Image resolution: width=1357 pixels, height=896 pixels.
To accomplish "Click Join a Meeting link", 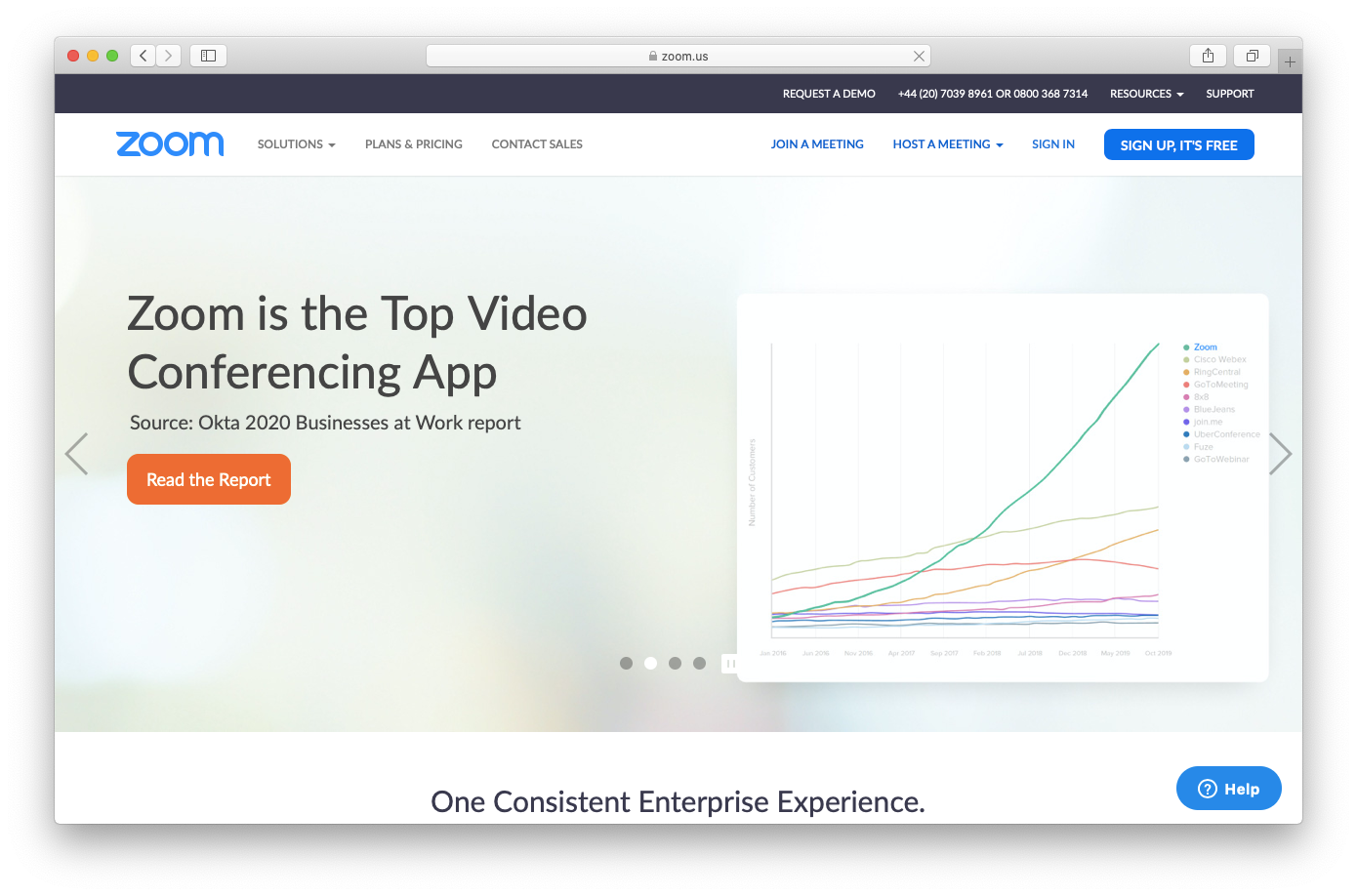I will click(817, 144).
